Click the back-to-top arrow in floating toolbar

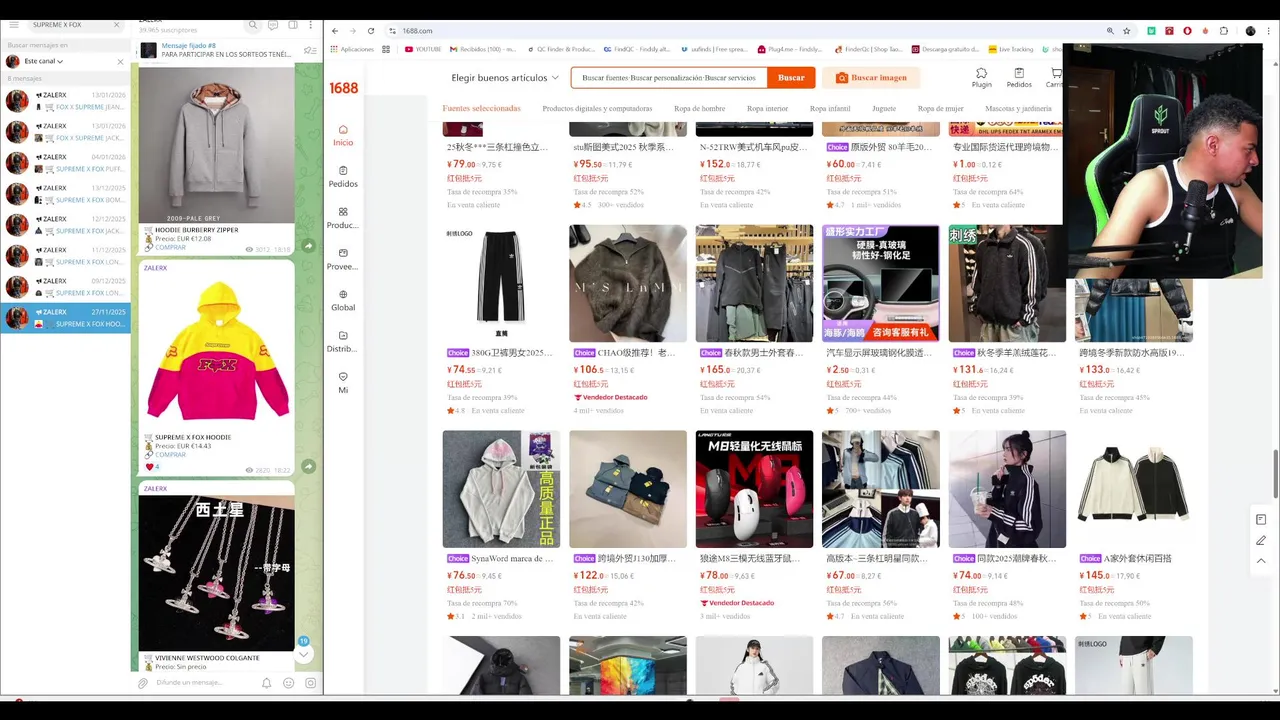[1261, 561]
